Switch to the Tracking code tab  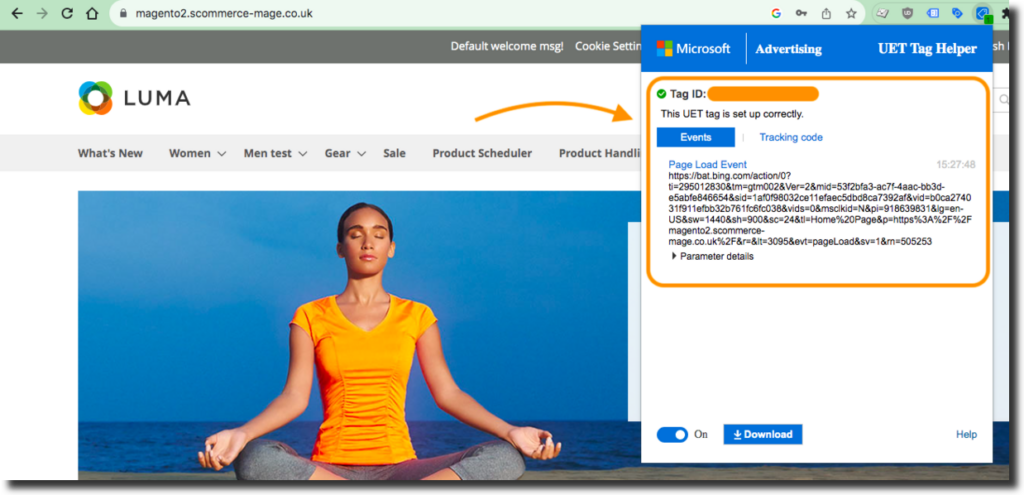[x=790, y=137]
